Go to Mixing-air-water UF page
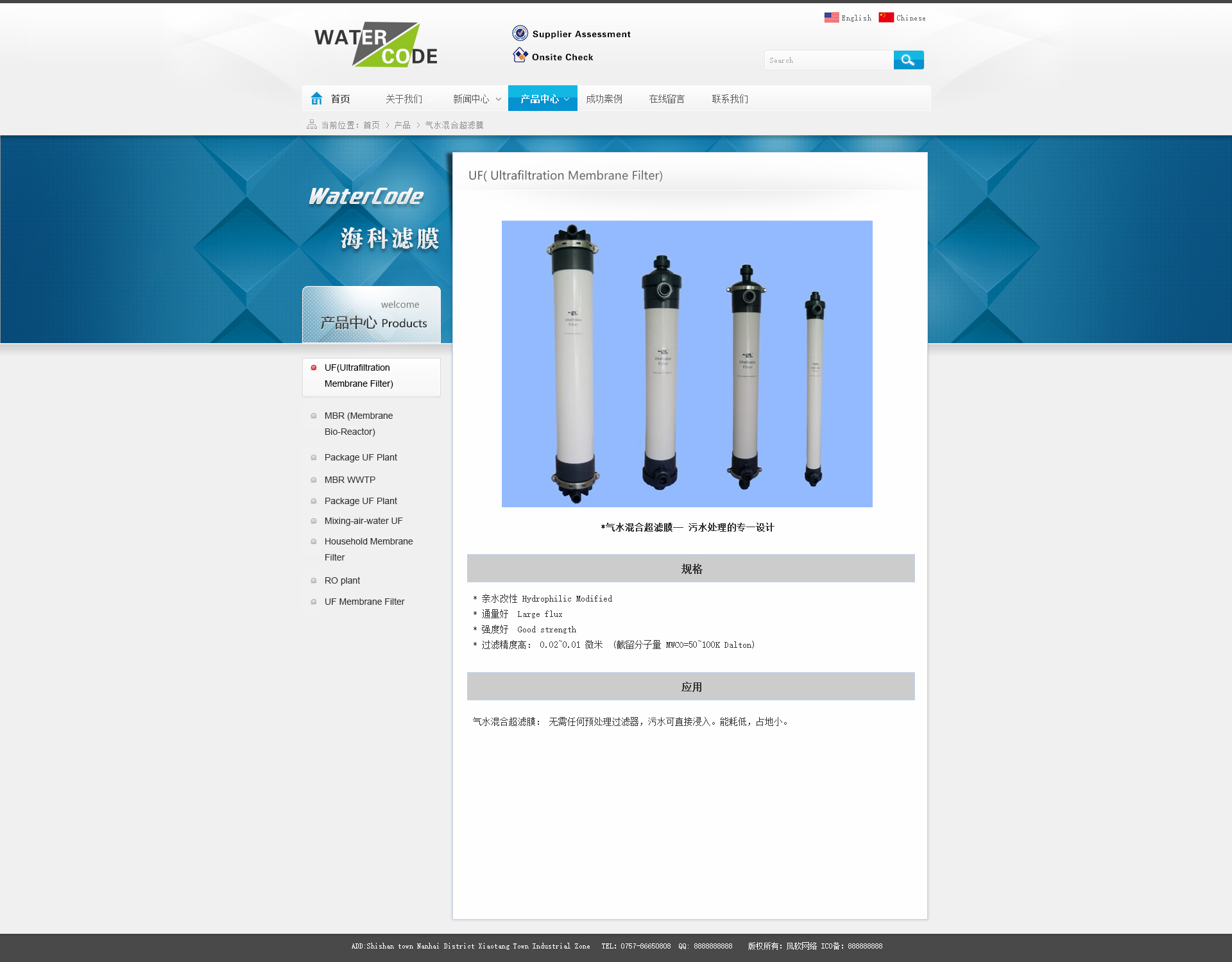The width and height of the screenshot is (1232, 962). [363, 521]
